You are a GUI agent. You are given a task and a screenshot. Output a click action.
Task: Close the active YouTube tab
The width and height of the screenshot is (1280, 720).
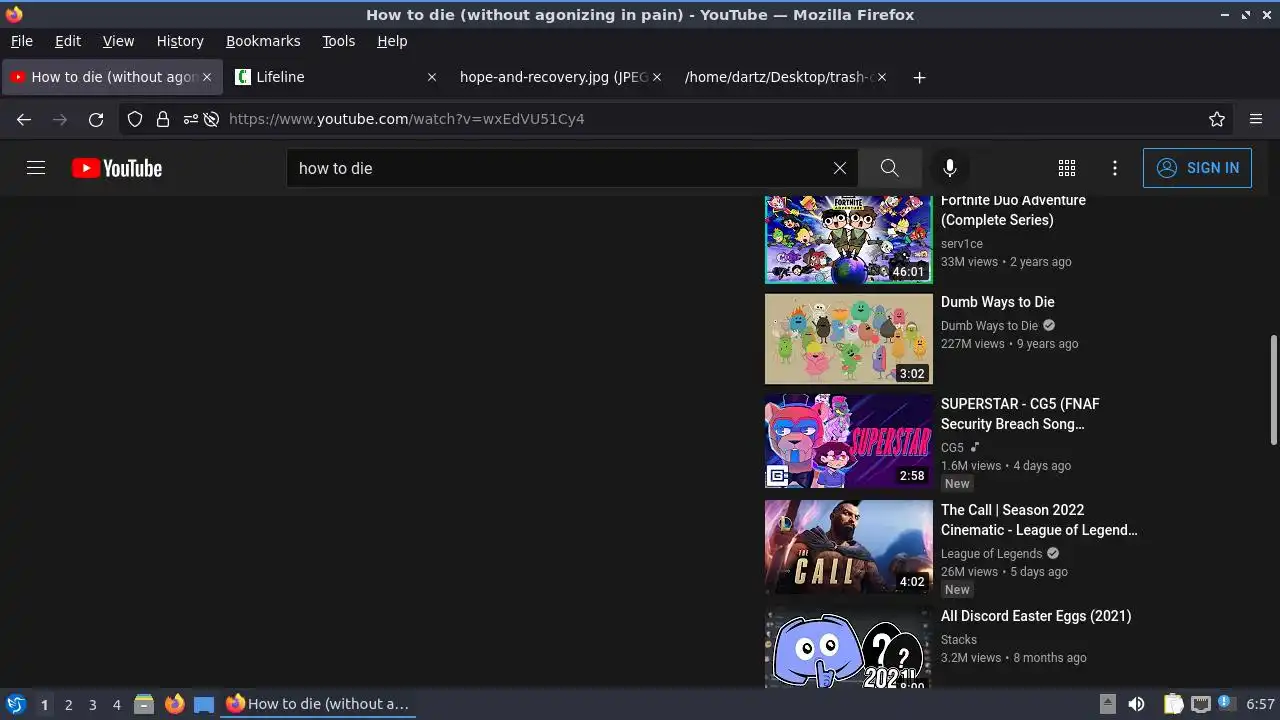pos(207,77)
